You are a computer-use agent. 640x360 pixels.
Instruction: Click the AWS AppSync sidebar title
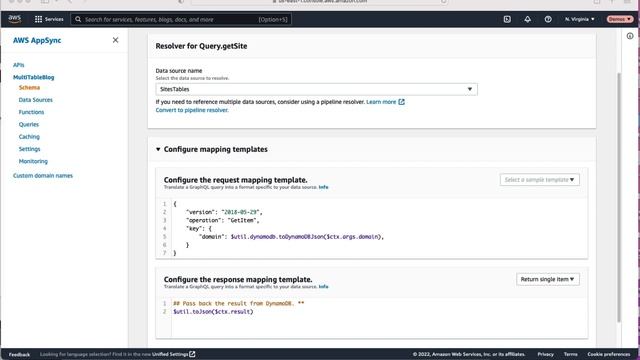(37, 40)
